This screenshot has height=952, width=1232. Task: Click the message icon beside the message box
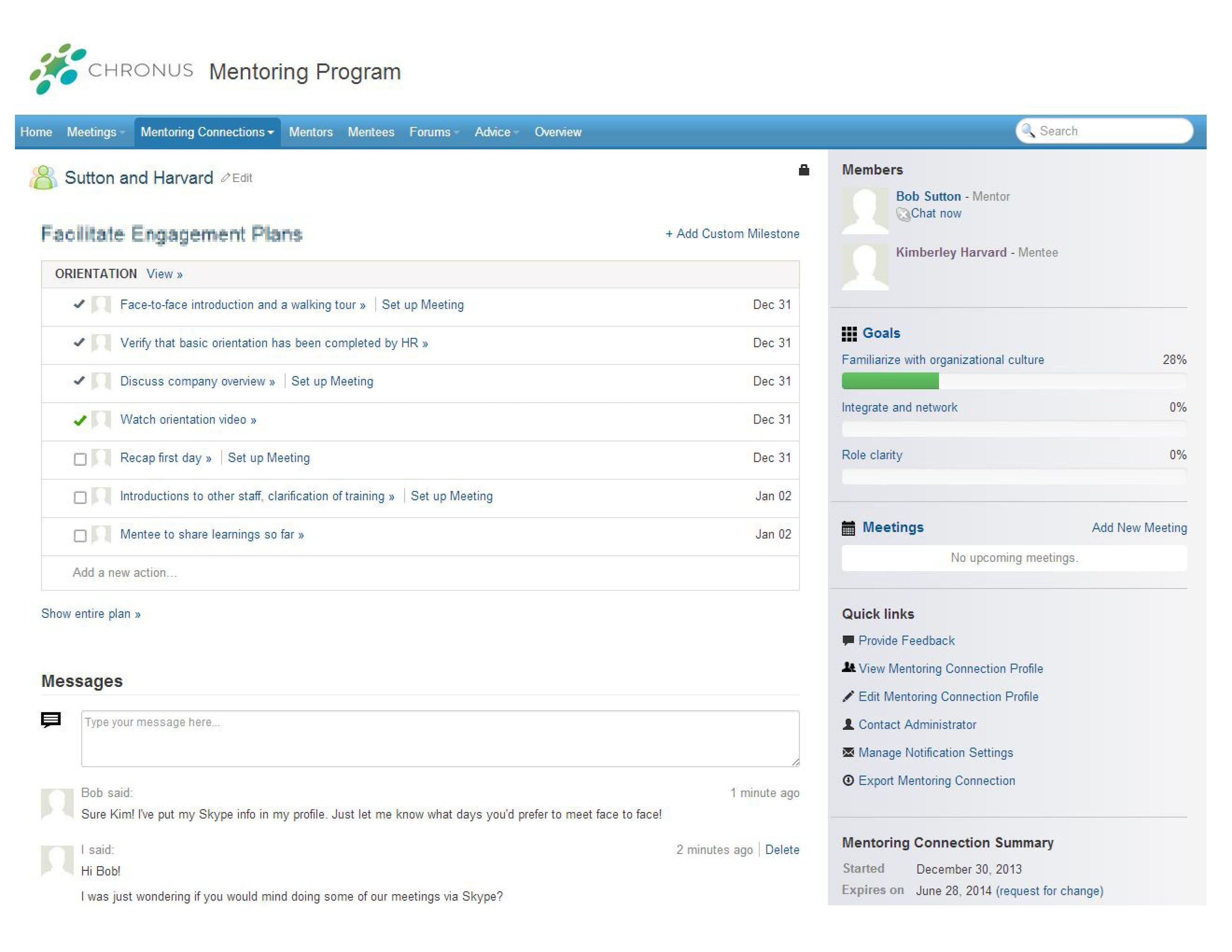[x=51, y=720]
